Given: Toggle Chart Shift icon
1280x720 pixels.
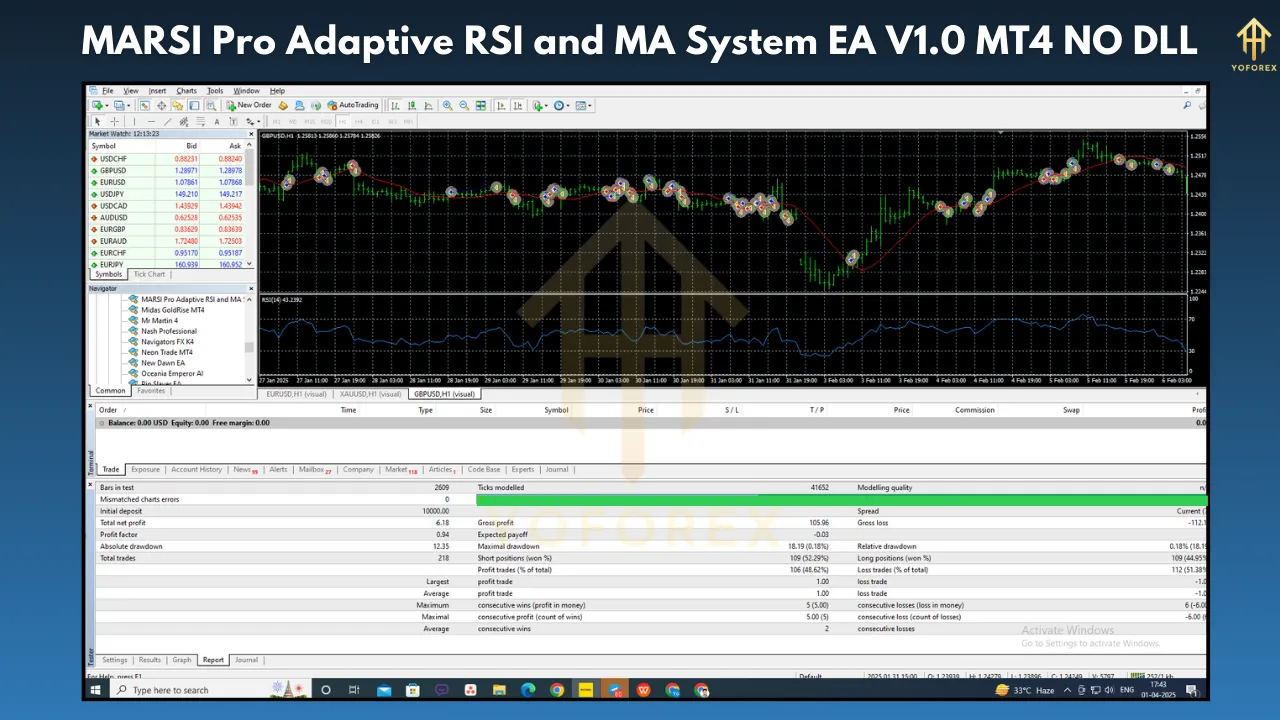Looking at the screenshot, I should (518, 105).
